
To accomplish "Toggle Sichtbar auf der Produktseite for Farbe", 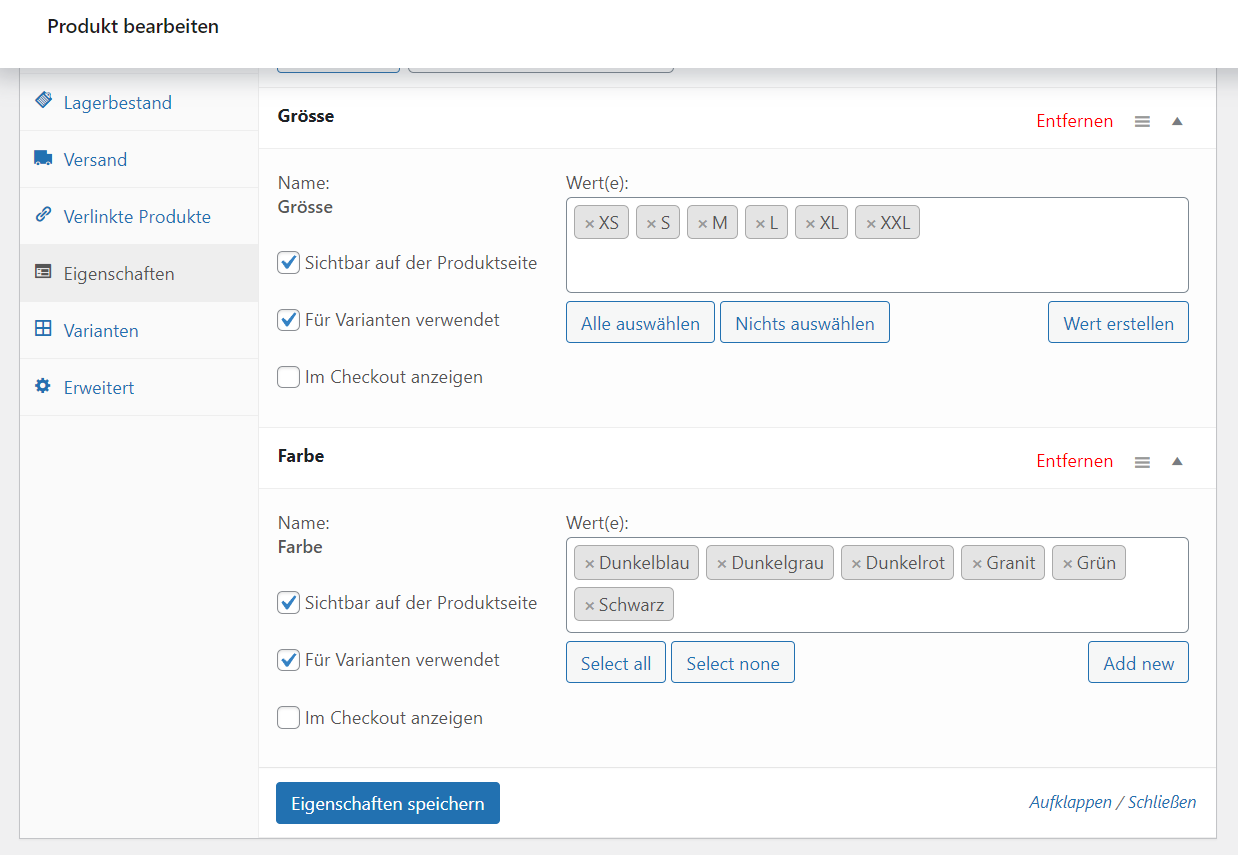I will point(288,603).
